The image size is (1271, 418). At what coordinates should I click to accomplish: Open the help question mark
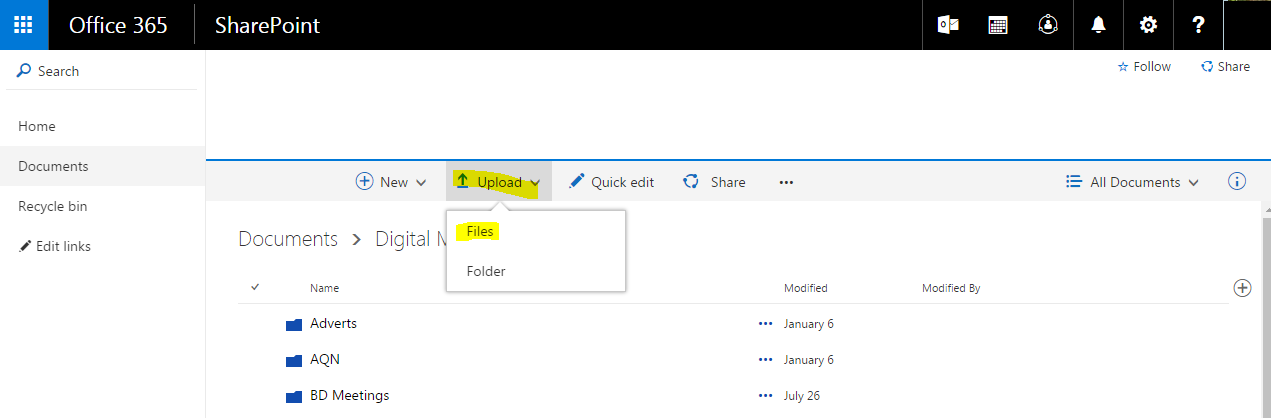1198,25
